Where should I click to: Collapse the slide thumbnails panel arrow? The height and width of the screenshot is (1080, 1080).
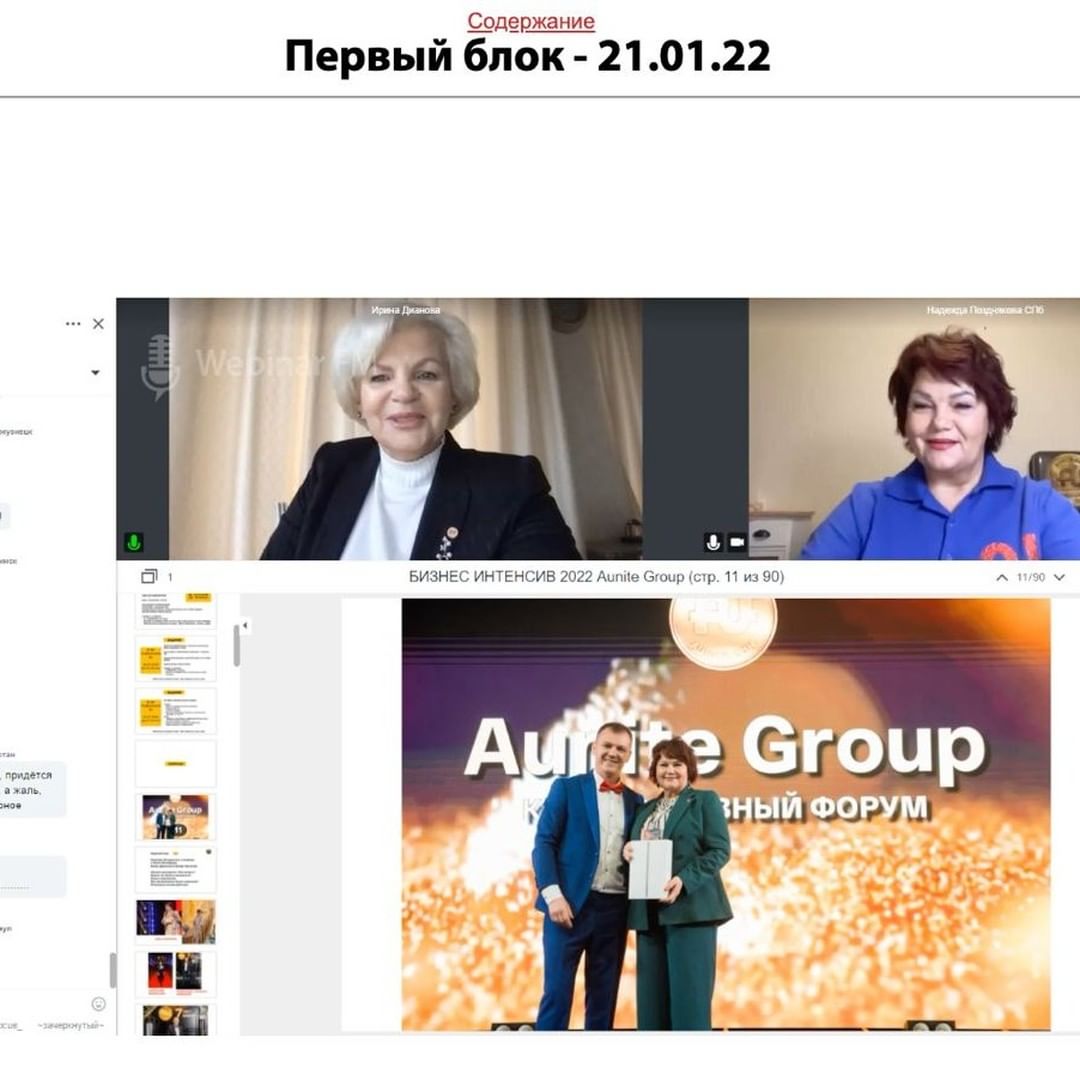click(245, 625)
